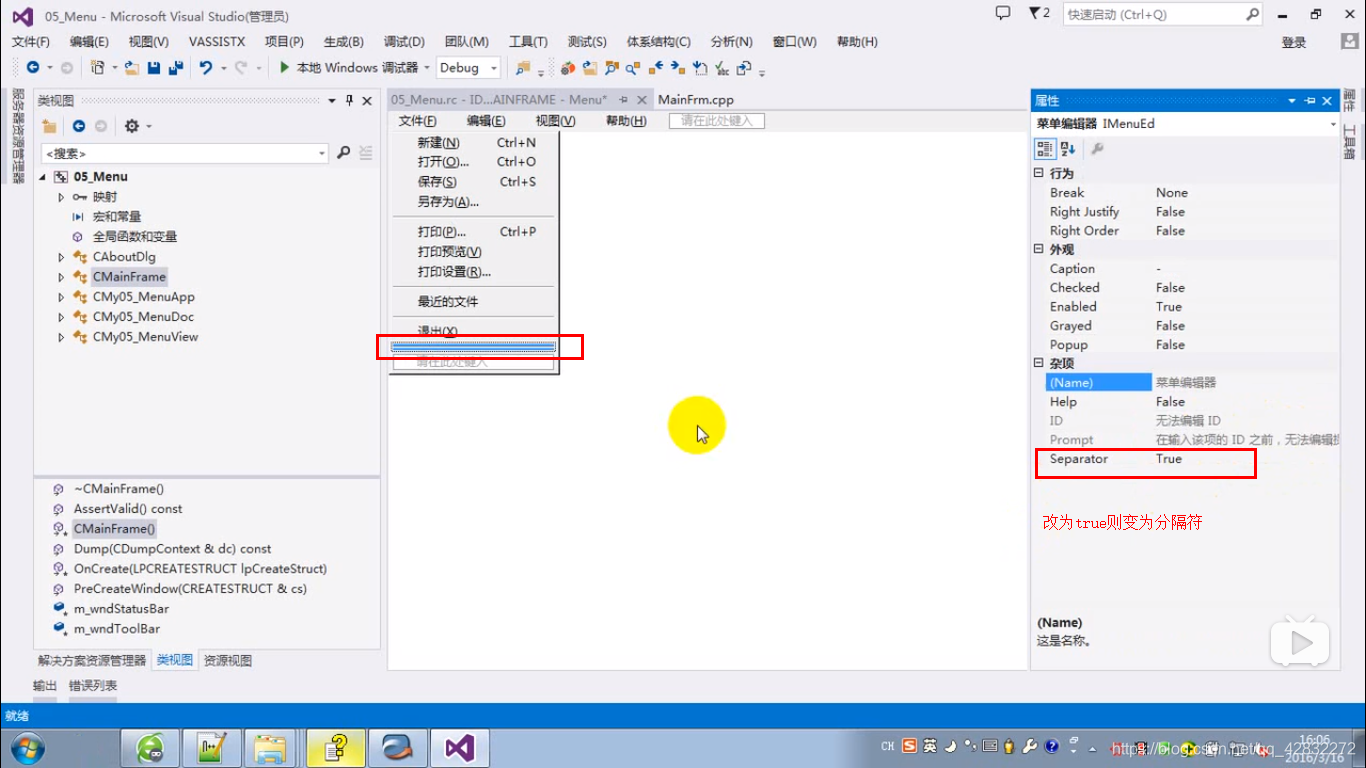Collapse the 05_Menu project node
Screen dimensions: 1366x768
coord(43,177)
